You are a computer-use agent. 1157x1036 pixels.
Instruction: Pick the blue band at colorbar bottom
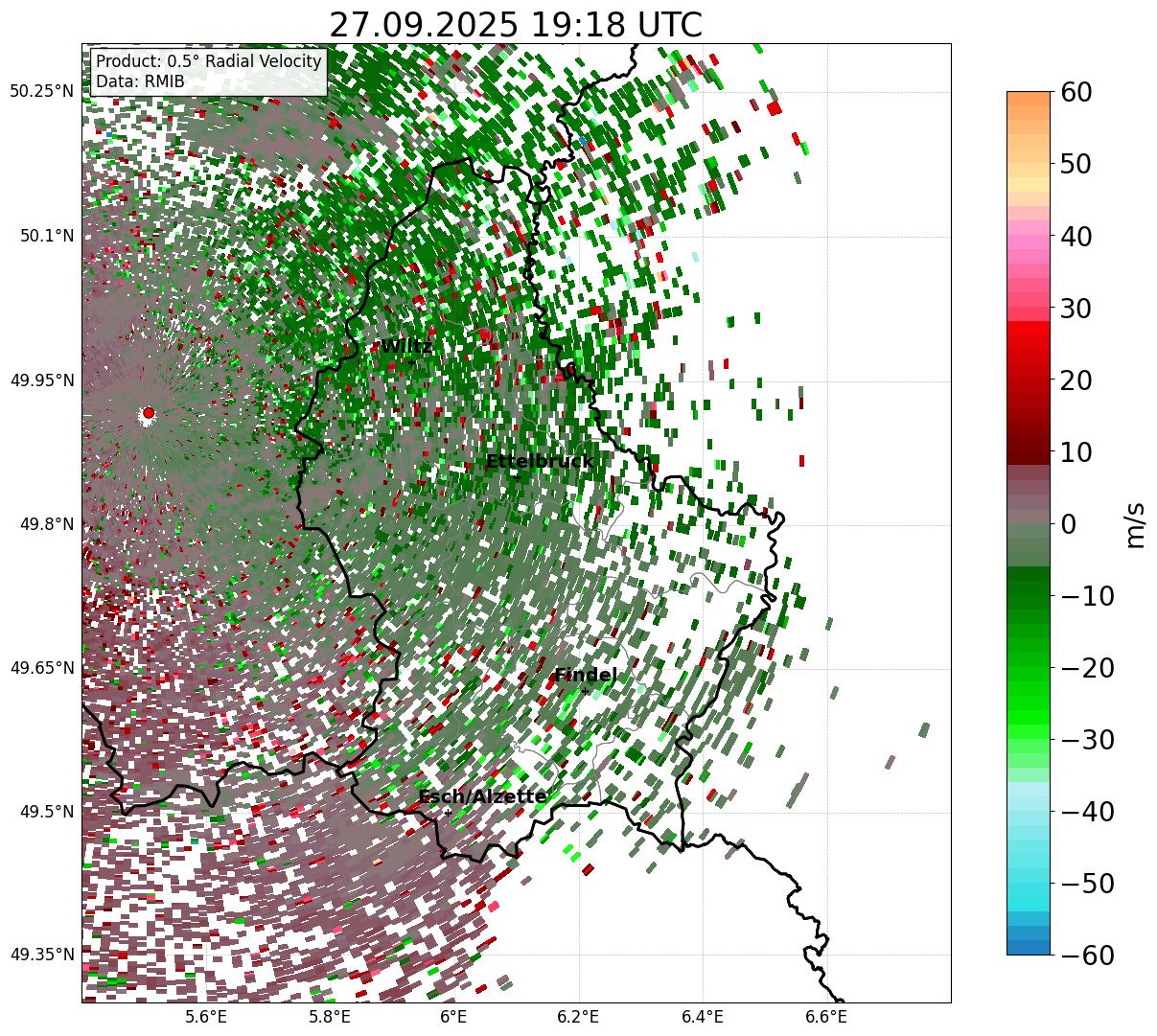point(1029,947)
